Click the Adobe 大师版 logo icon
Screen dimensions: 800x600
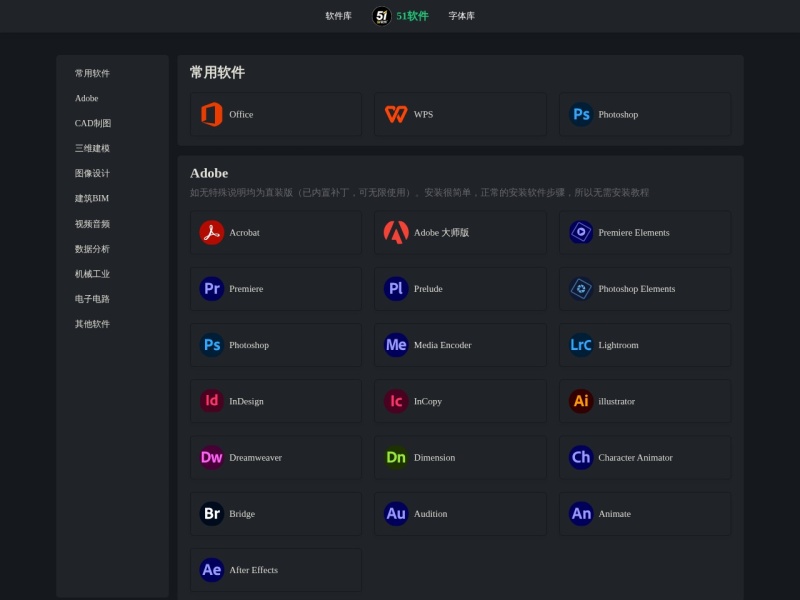pyautogui.click(x=396, y=233)
